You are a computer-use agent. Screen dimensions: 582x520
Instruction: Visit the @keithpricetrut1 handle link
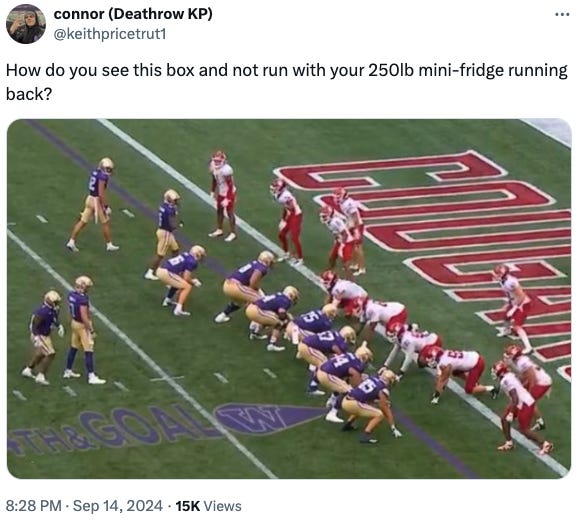[110, 34]
